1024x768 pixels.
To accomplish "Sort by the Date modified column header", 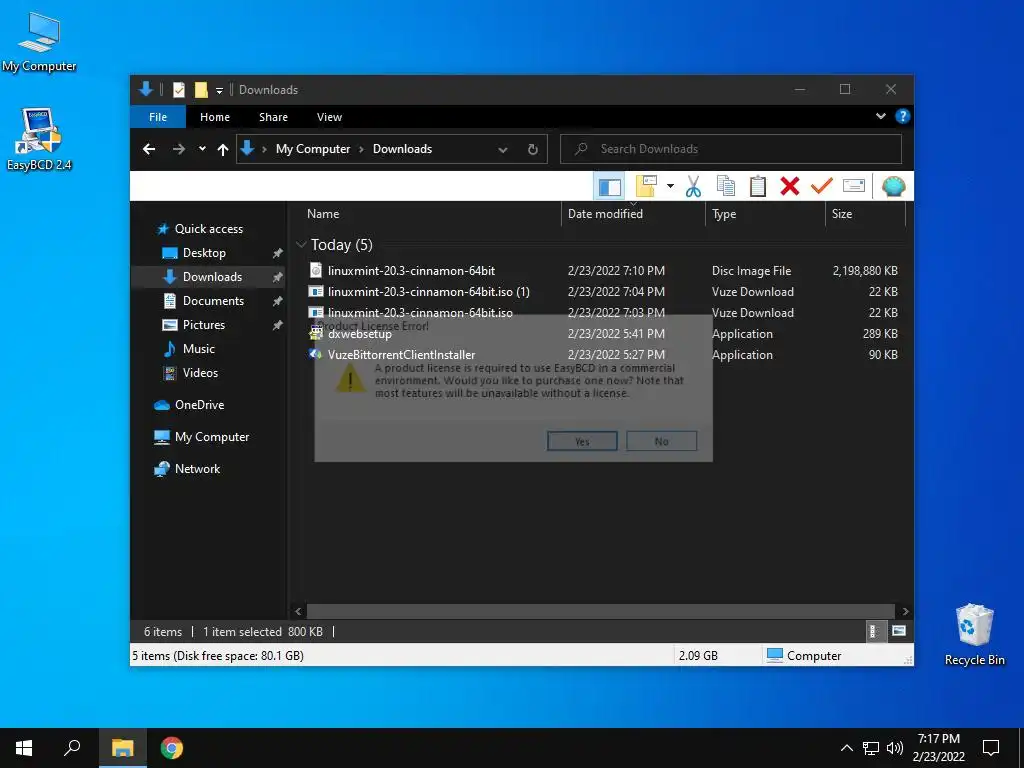I will (605, 214).
